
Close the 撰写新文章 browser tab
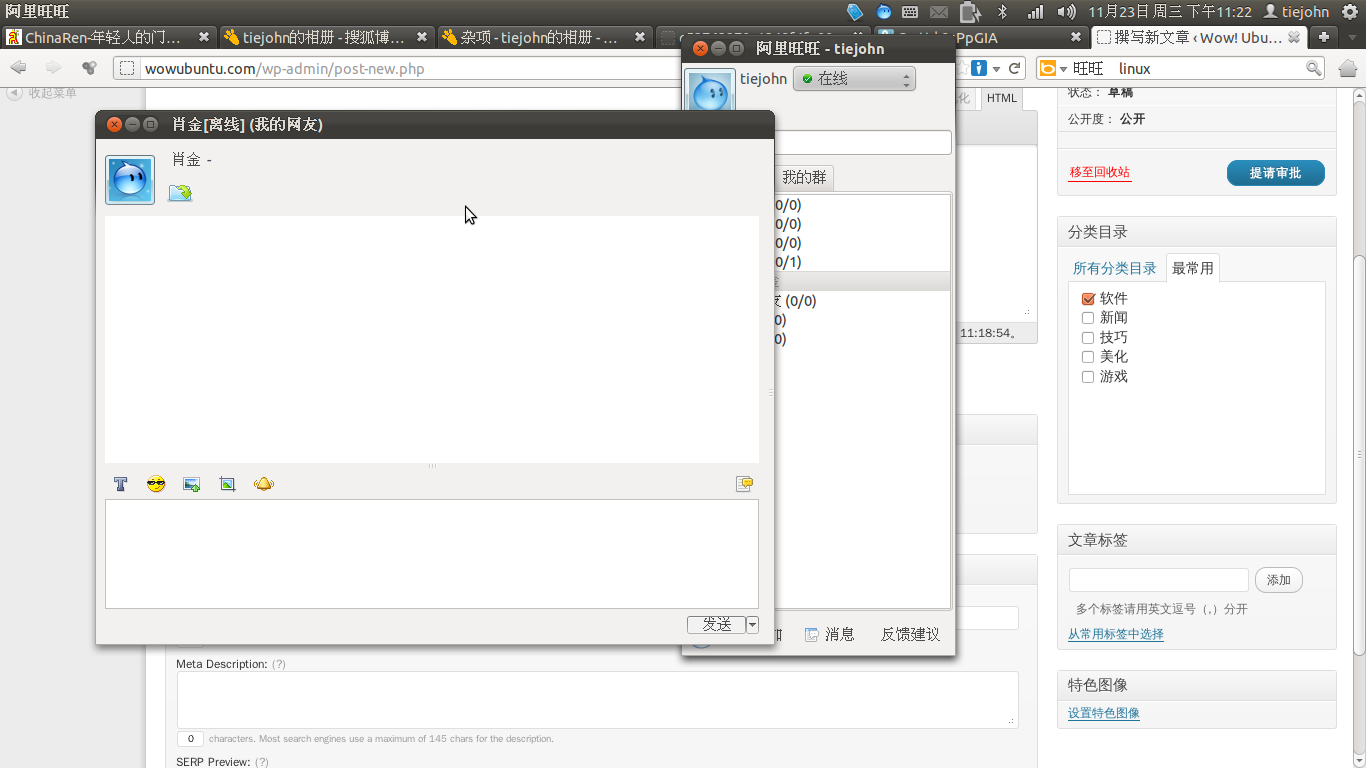pos(1293,37)
